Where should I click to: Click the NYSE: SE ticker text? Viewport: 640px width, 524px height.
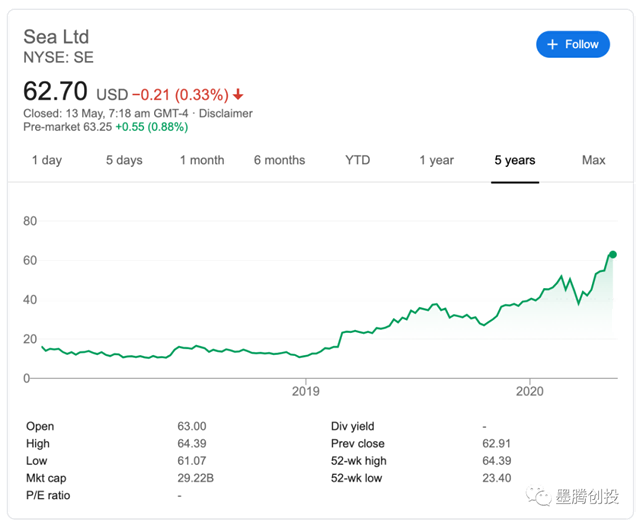(x=58, y=58)
